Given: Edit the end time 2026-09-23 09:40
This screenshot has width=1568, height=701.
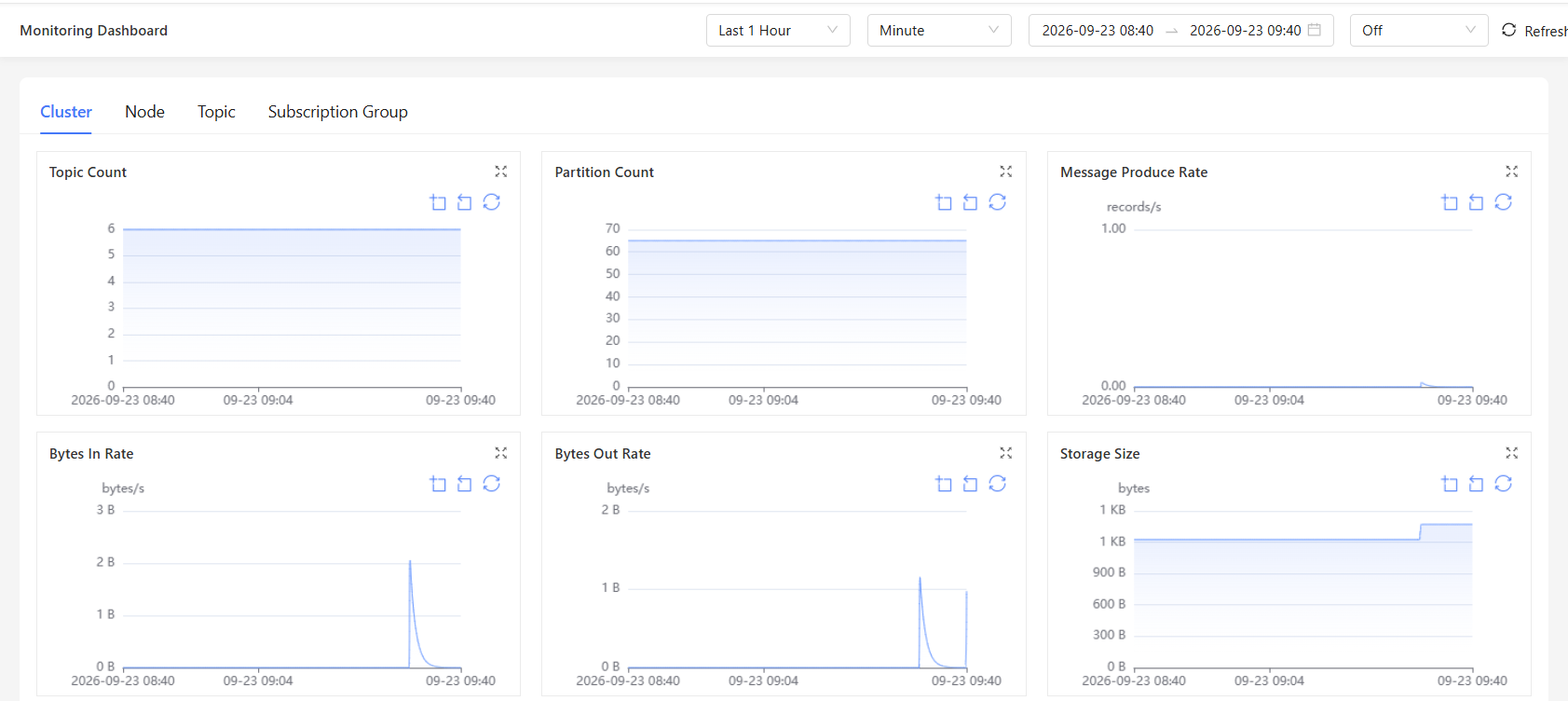Looking at the screenshot, I should (1246, 31).
